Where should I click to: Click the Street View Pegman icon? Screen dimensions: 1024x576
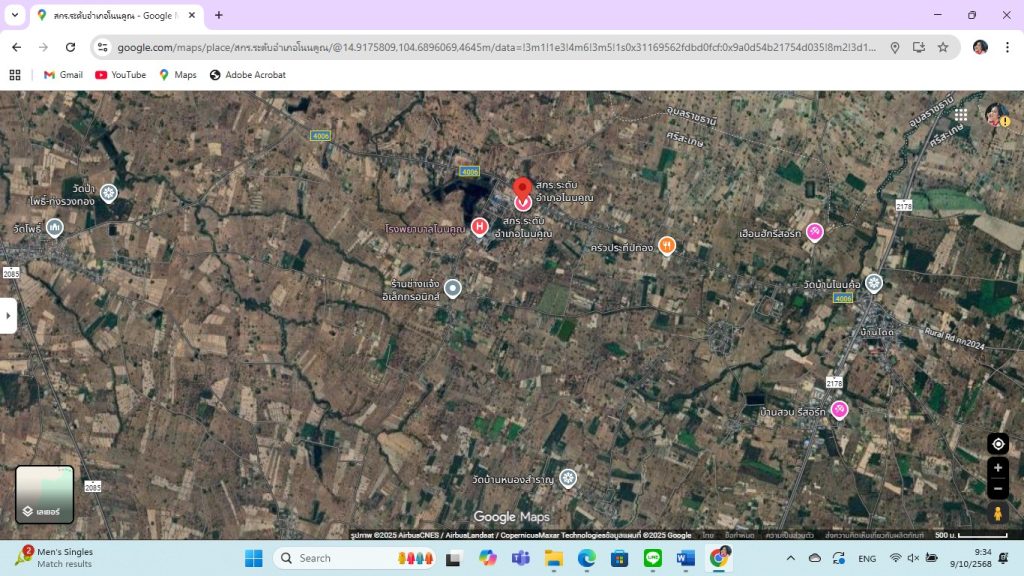point(997,514)
